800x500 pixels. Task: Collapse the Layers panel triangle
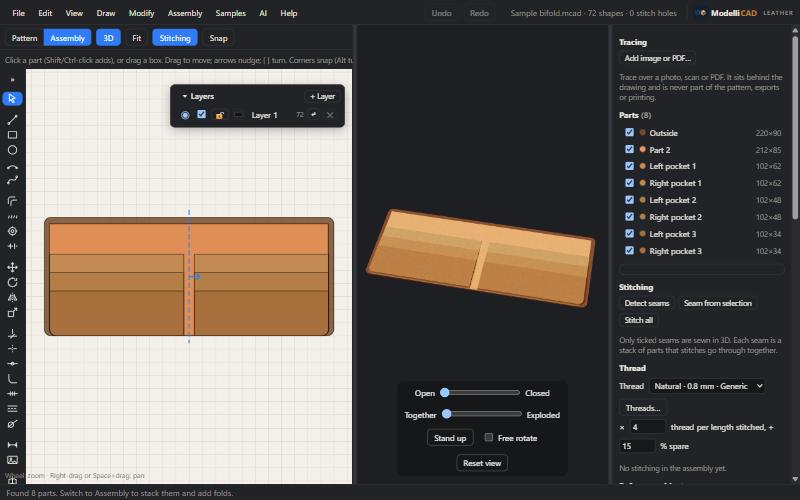(185, 96)
